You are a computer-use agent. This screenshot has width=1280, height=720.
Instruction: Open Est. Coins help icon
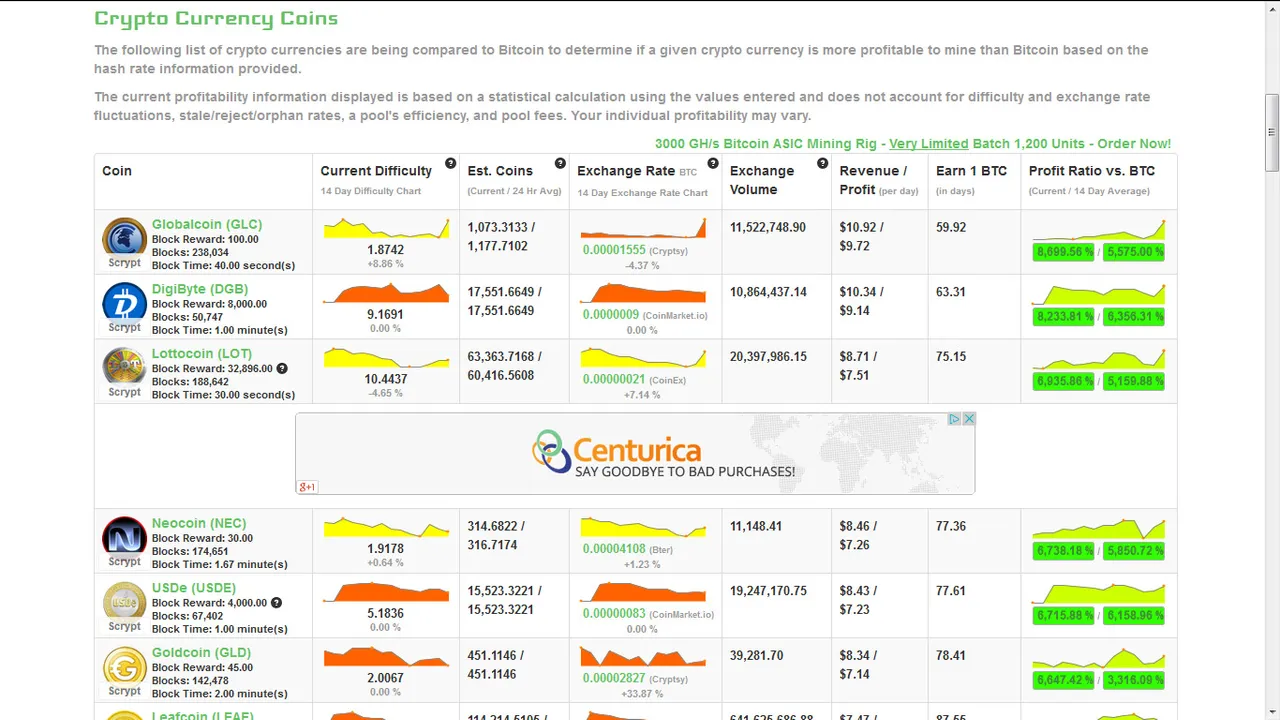[560, 163]
